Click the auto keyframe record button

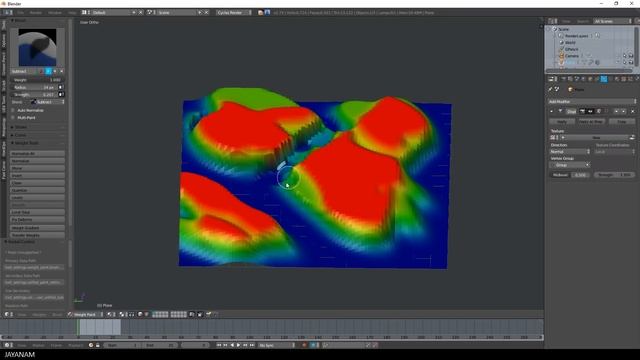coord(304,345)
